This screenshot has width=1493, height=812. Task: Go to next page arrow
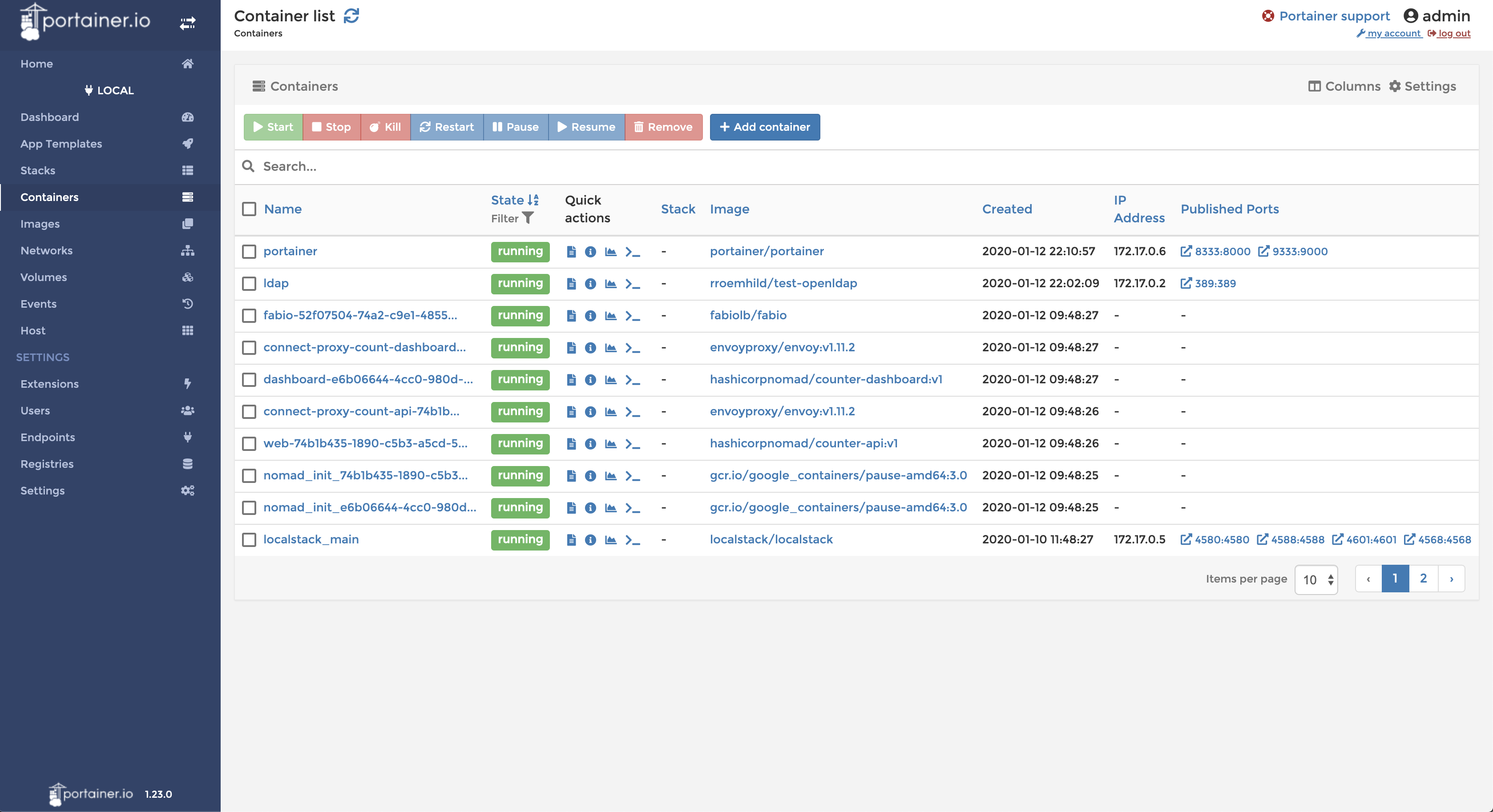coord(1451,579)
